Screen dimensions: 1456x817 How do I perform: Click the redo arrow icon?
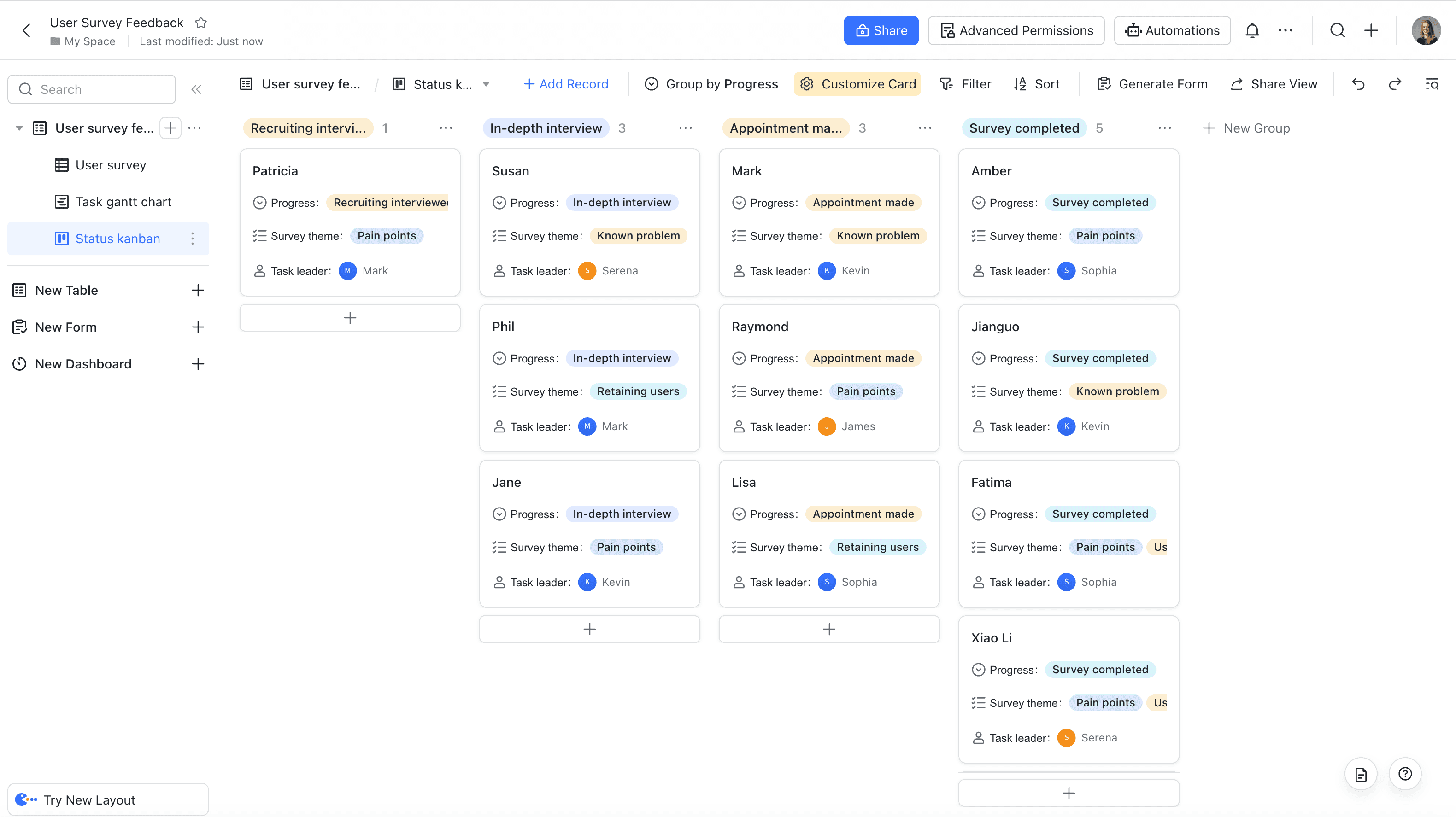click(1394, 84)
